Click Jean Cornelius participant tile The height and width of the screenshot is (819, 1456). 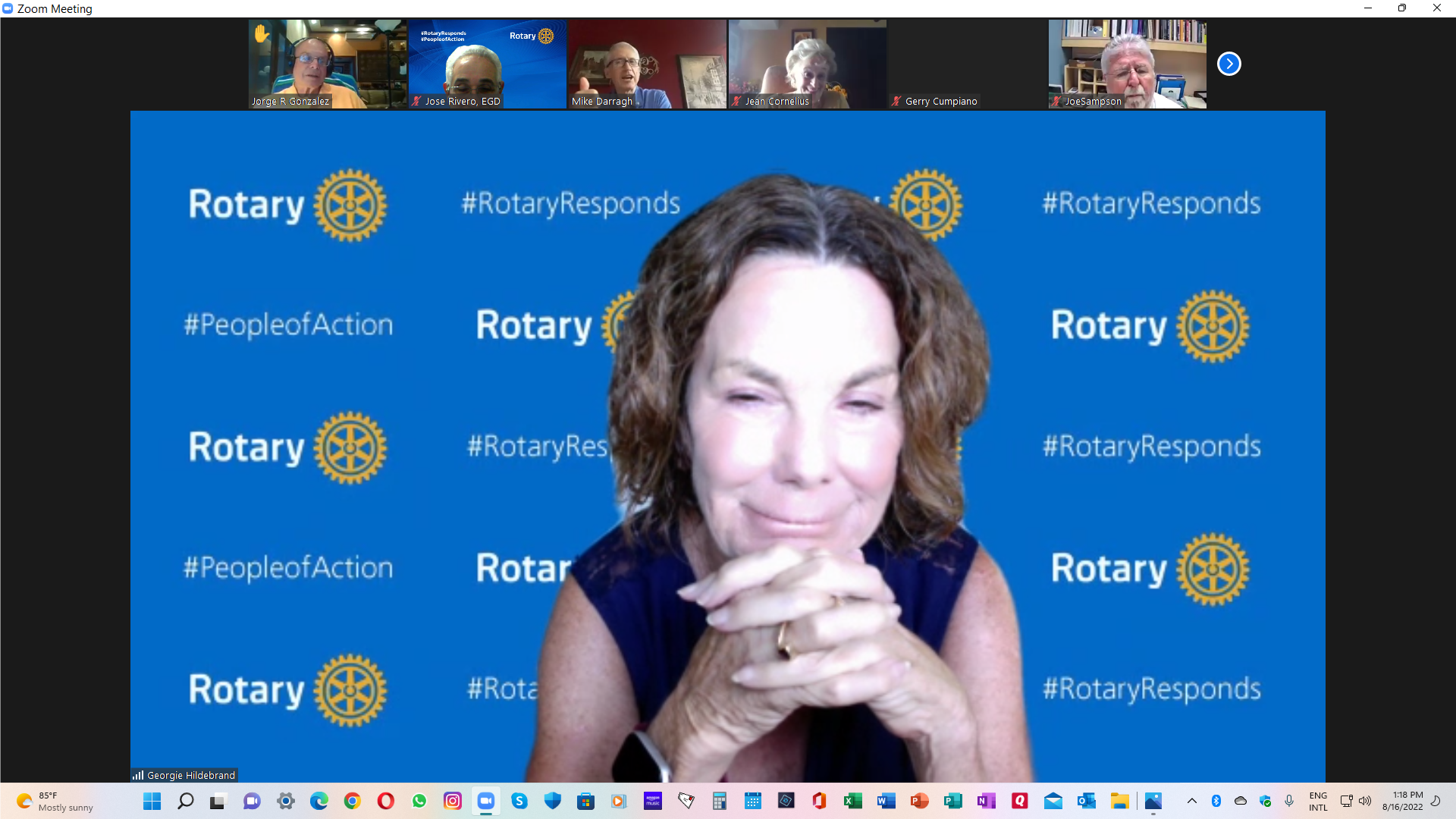(x=807, y=64)
